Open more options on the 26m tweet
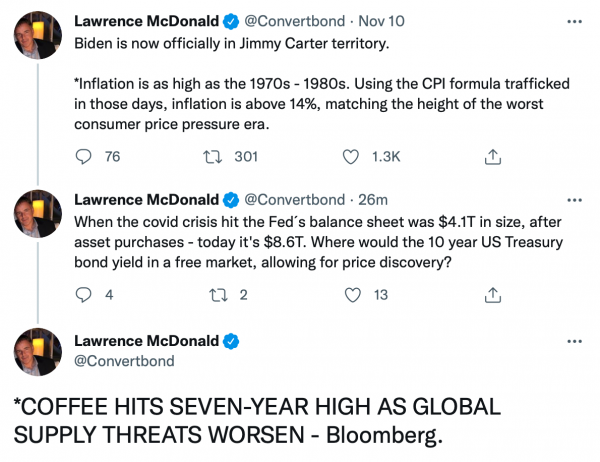Screen dimensions: 600x462 (x=573, y=199)
